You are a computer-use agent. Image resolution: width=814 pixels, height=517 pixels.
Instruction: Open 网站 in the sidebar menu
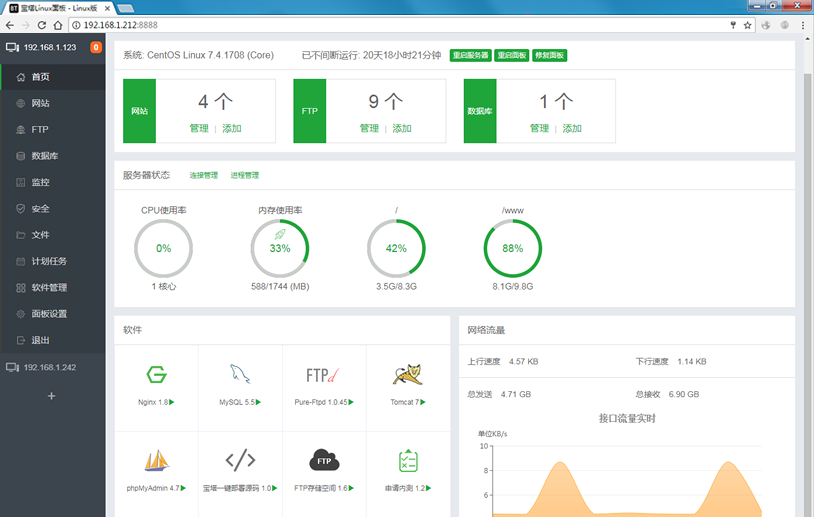40,103
